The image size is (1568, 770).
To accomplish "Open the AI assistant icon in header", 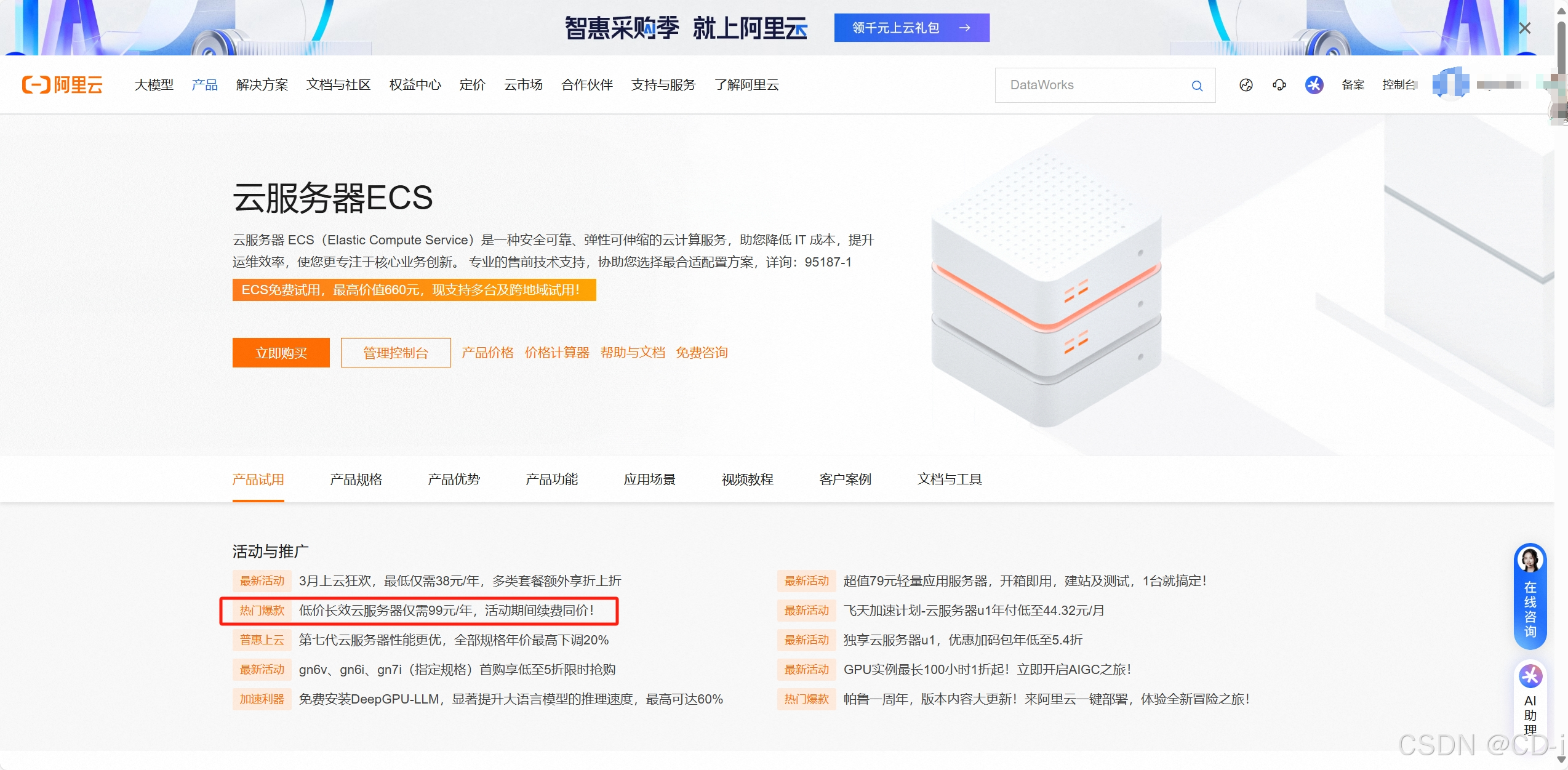I will (1314, 85).
